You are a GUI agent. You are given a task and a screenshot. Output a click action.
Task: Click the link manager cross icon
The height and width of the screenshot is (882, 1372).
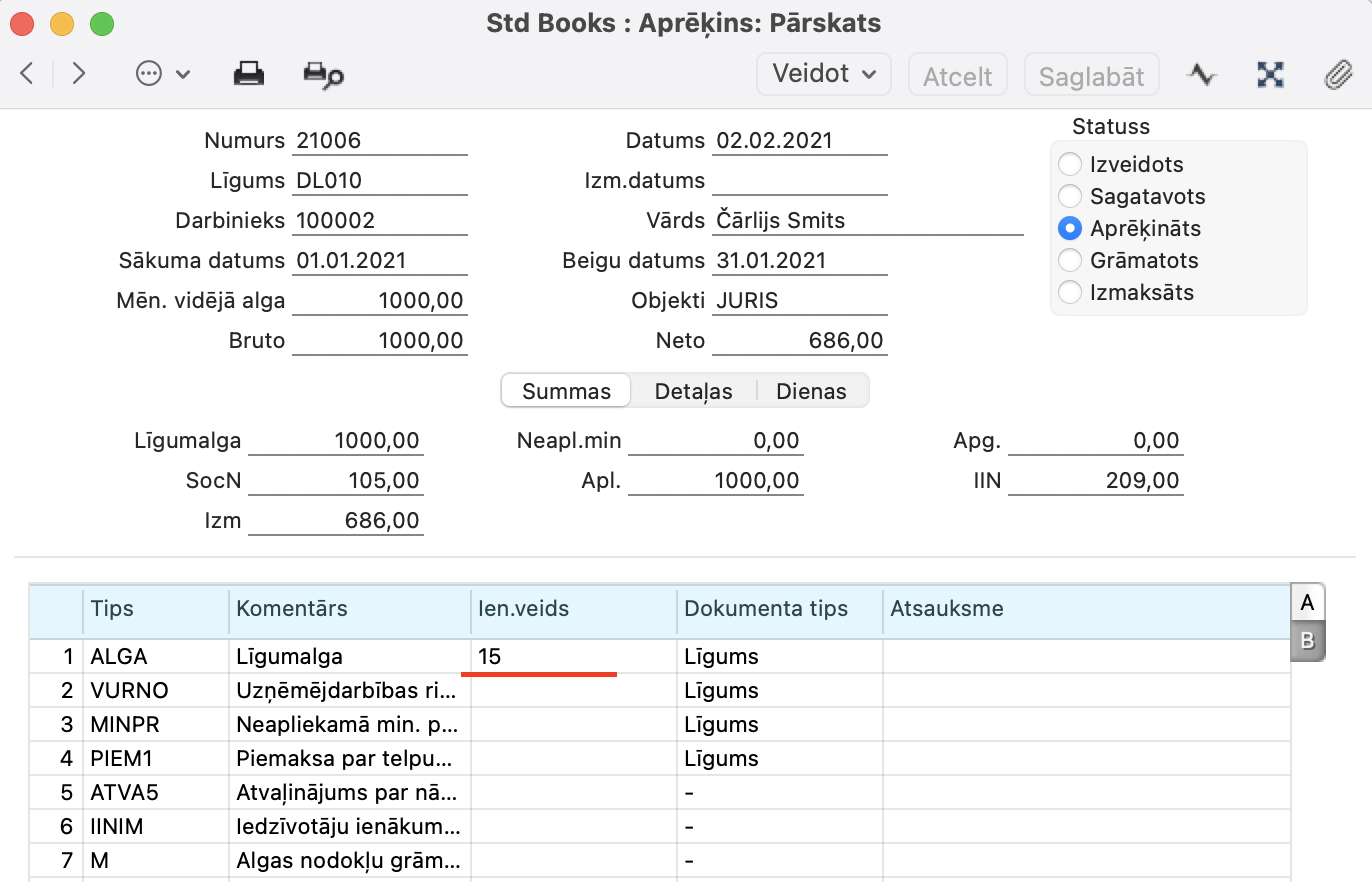pos(1270,75)
